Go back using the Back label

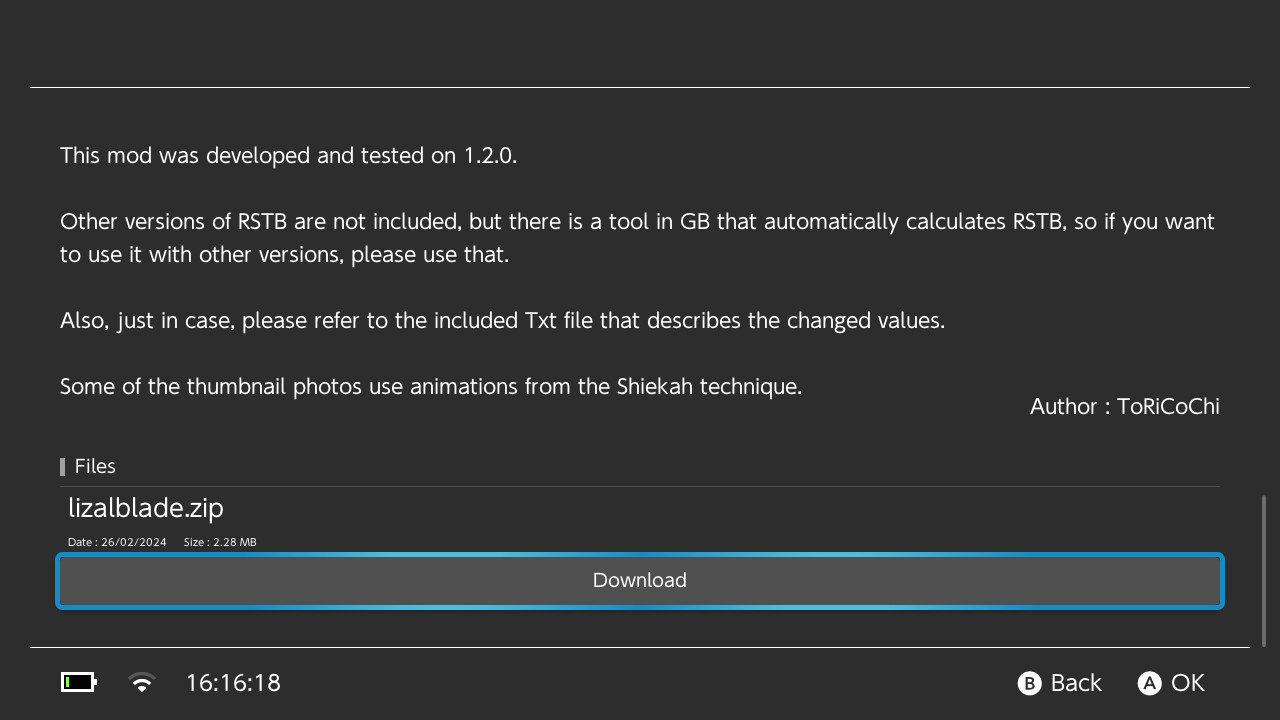coord(1076,683)
